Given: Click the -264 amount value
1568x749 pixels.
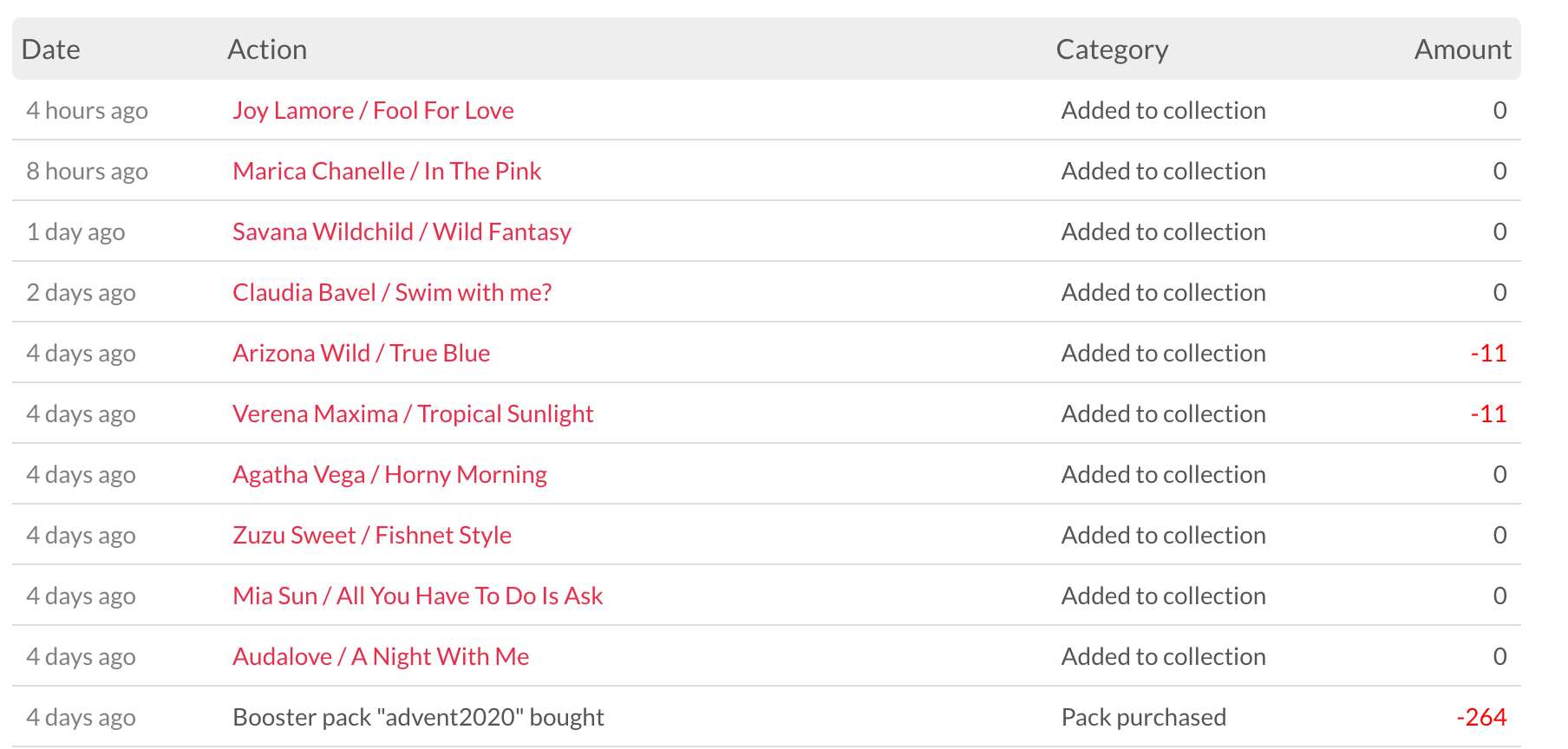Looking at the screenshot, I should (1481, 718).
